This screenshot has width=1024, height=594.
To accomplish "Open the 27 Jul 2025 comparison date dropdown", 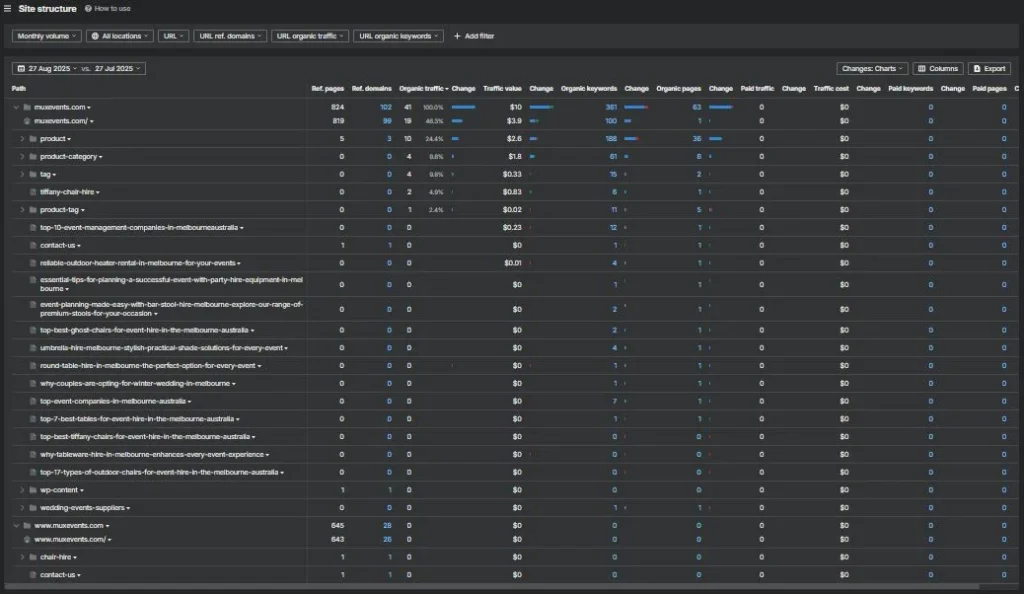I will (118, 69).
